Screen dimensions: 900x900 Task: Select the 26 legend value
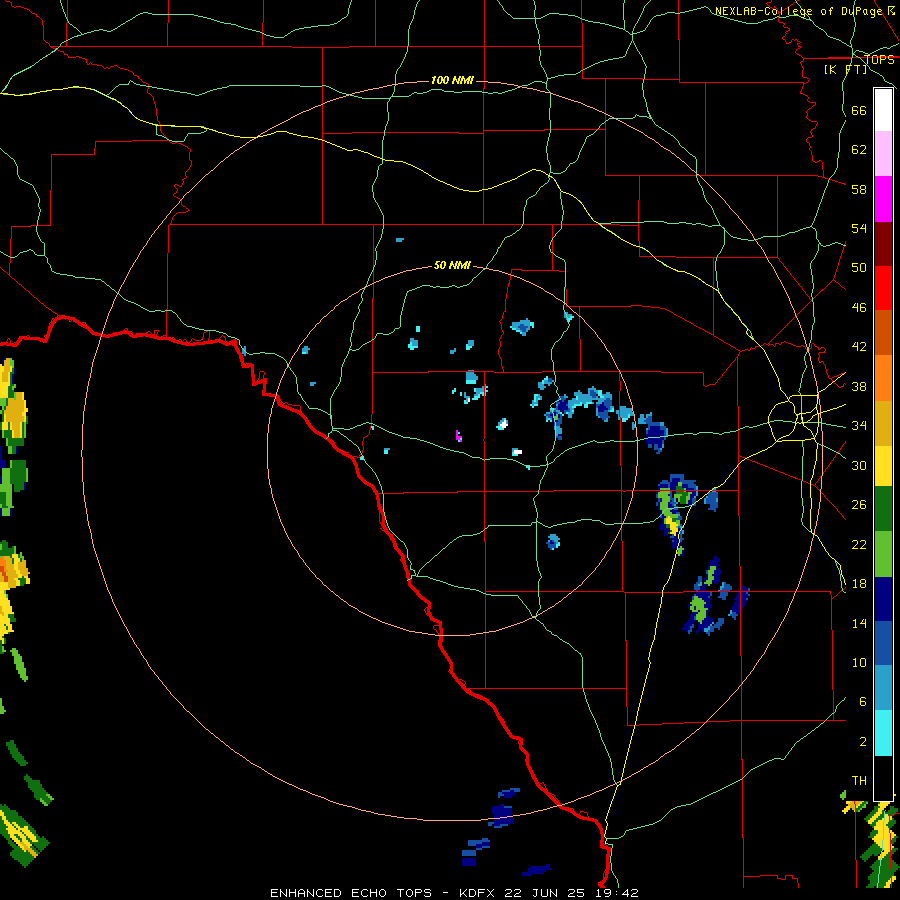859,505
